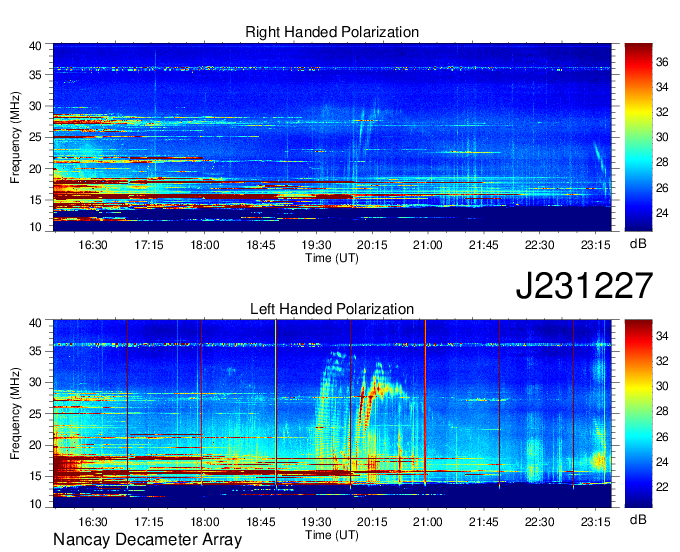Click the 21:00 time tick under the Right Handed plot
The image size is (680, 552).
[x=428, y=245]
